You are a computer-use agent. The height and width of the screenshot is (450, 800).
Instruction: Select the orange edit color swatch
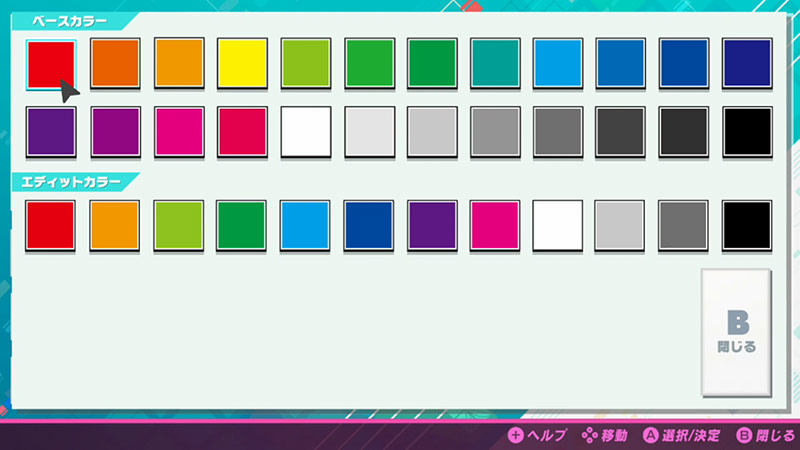pyautogui.click(x=114, y=225)
